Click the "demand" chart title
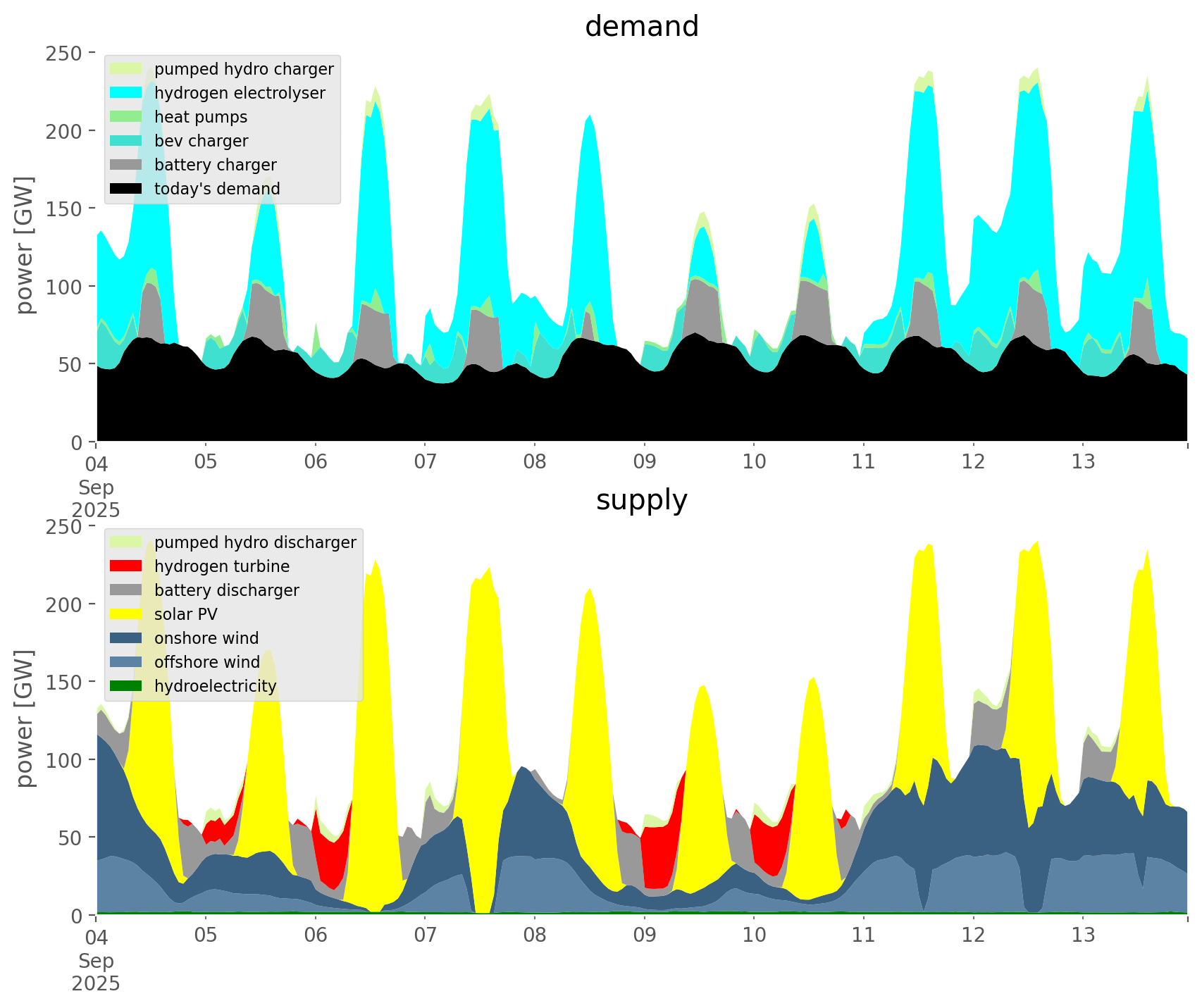 [641, 27]
